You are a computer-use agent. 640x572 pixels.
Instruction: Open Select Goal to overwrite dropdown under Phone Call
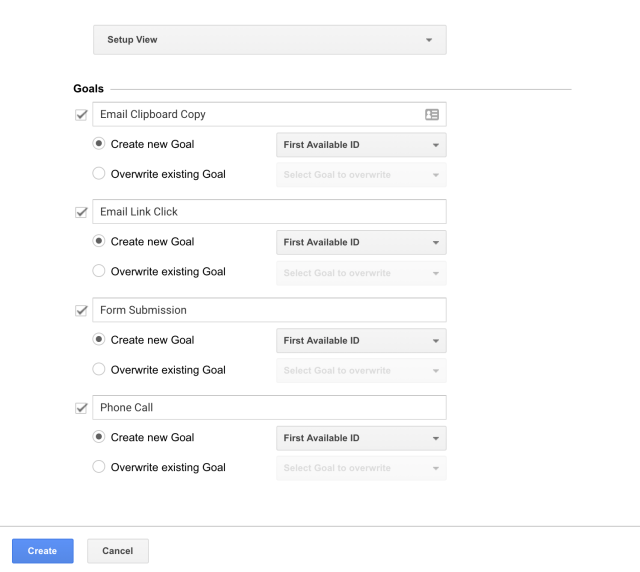point(361,468)
